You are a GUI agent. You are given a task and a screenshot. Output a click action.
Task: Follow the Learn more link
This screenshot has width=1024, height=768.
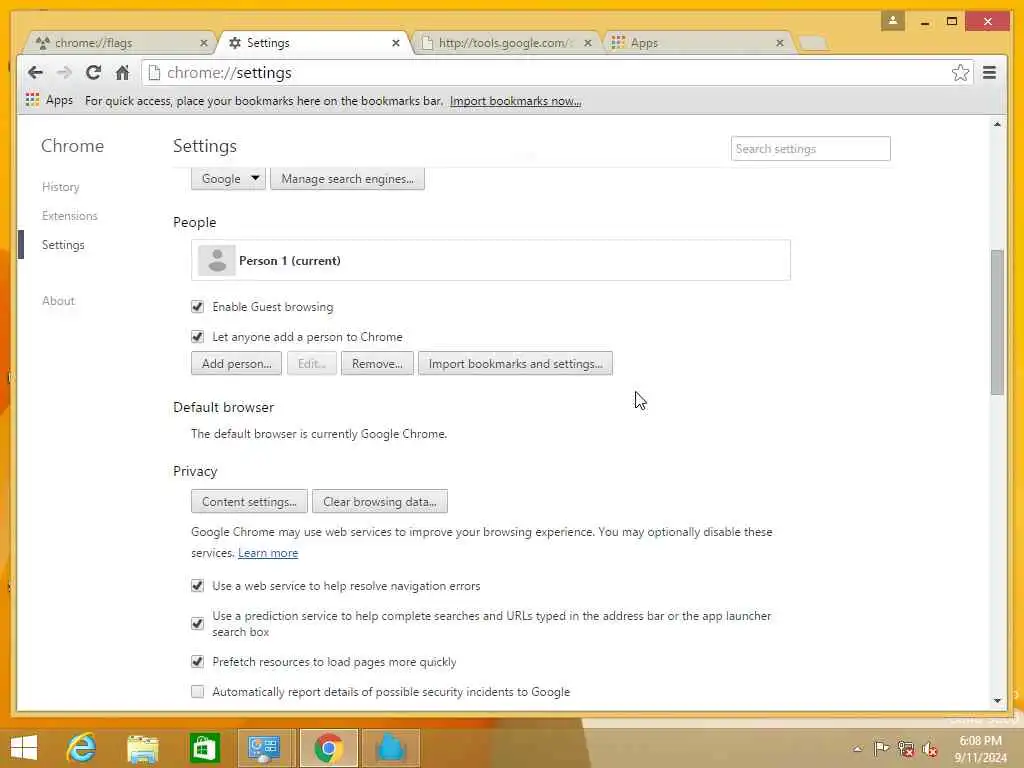point(268,552)
